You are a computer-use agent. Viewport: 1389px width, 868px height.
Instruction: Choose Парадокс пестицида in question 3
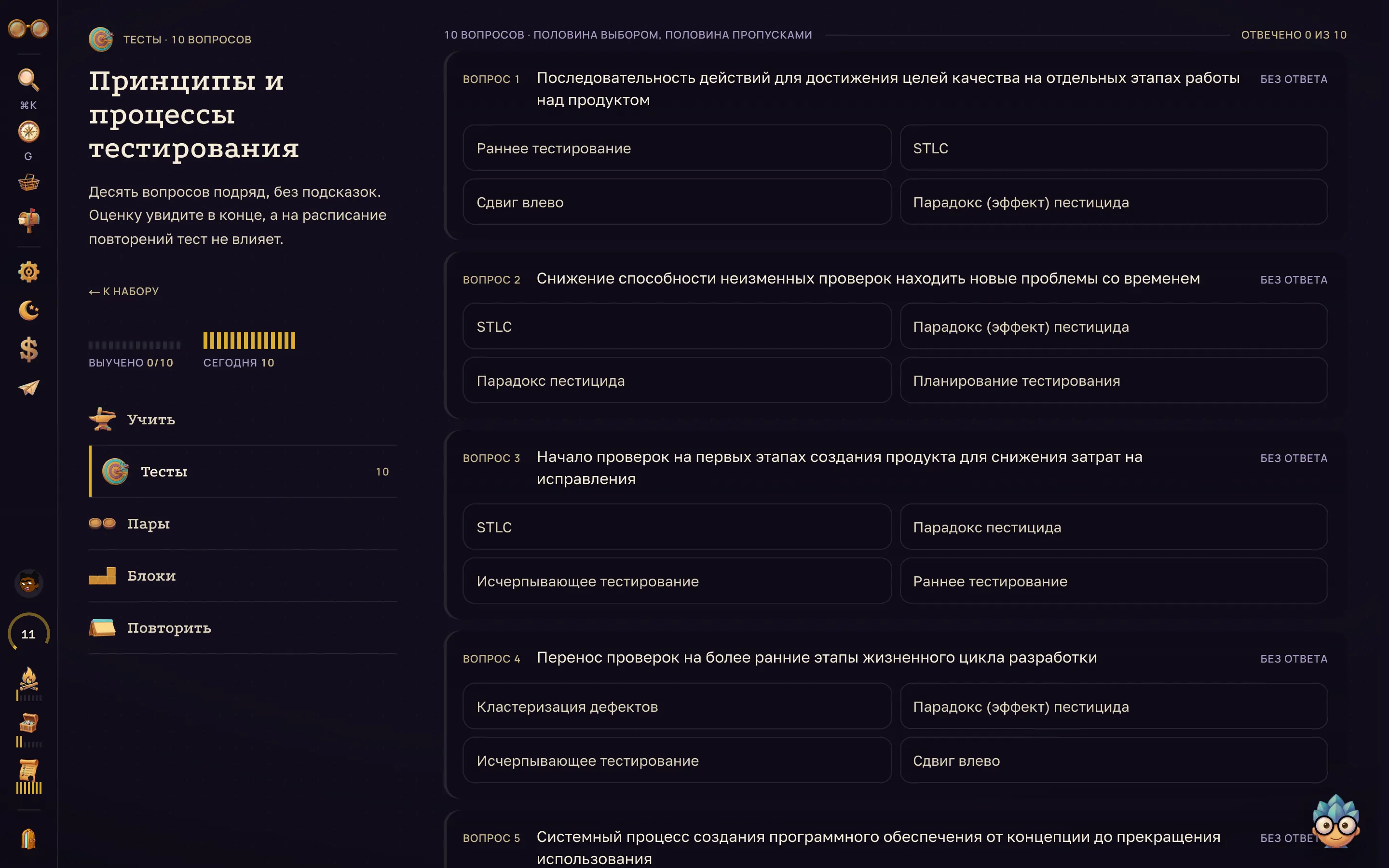click(x=1114, y=527)
